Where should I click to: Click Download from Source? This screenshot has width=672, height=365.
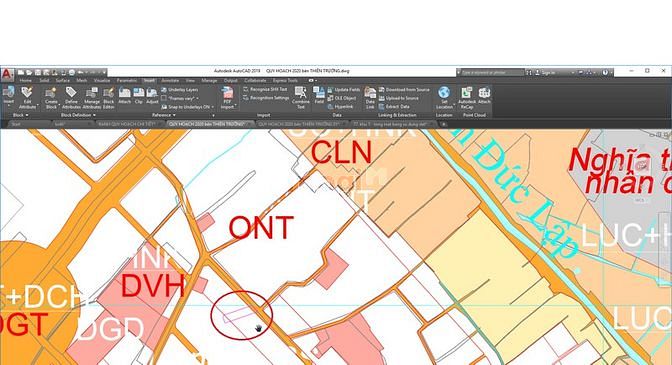pos(404,90)
